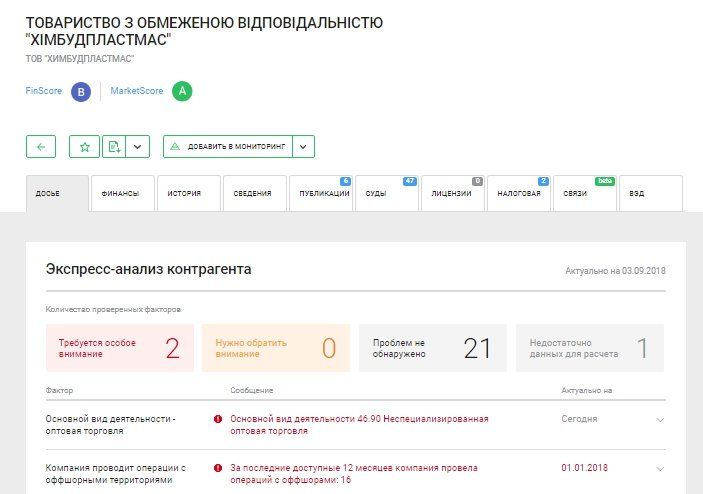Click the 'Актуально на' column header
This screenshot has width=703, height=494.
point(586,390)
